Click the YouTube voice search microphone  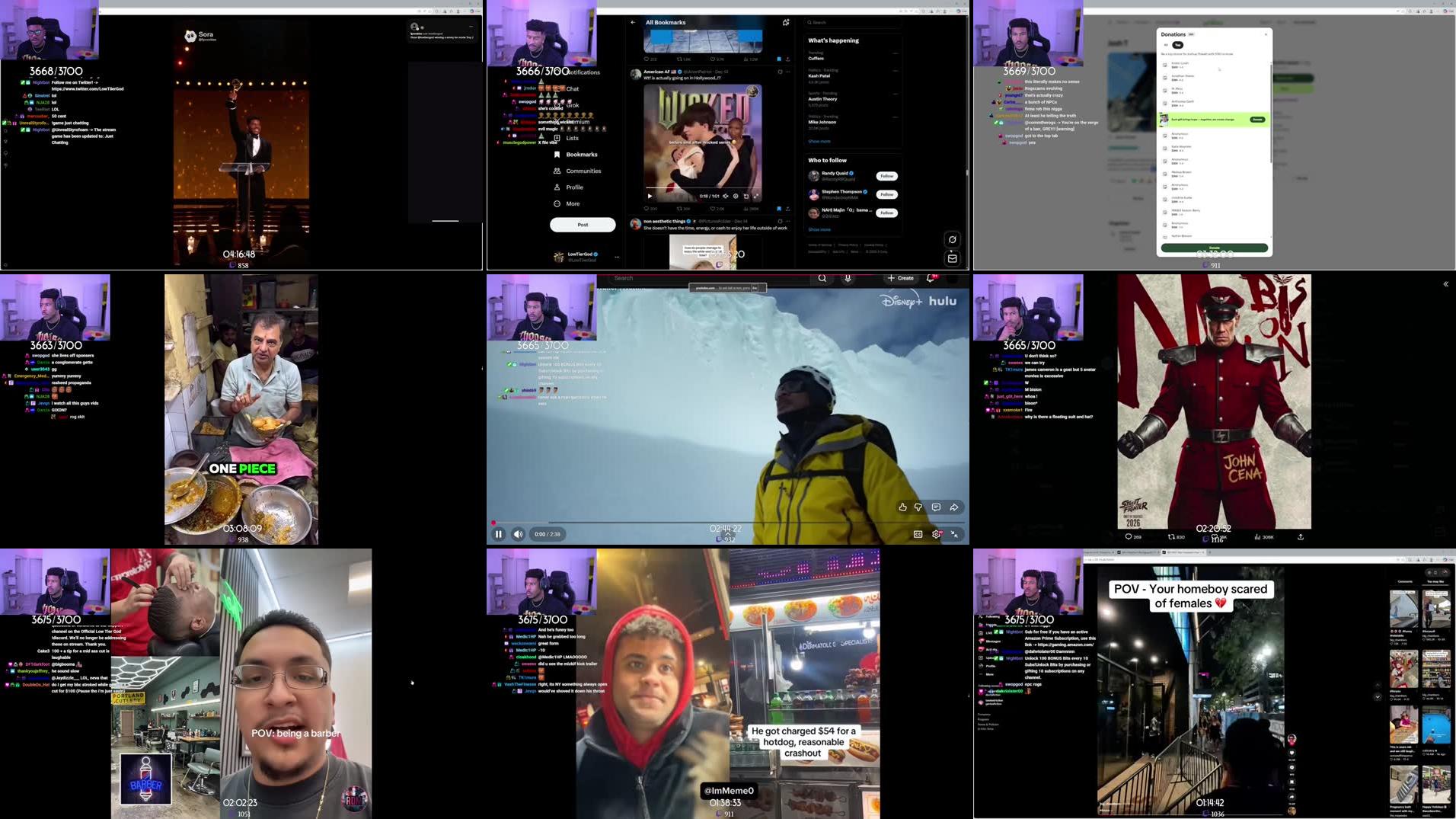point(848,278)
